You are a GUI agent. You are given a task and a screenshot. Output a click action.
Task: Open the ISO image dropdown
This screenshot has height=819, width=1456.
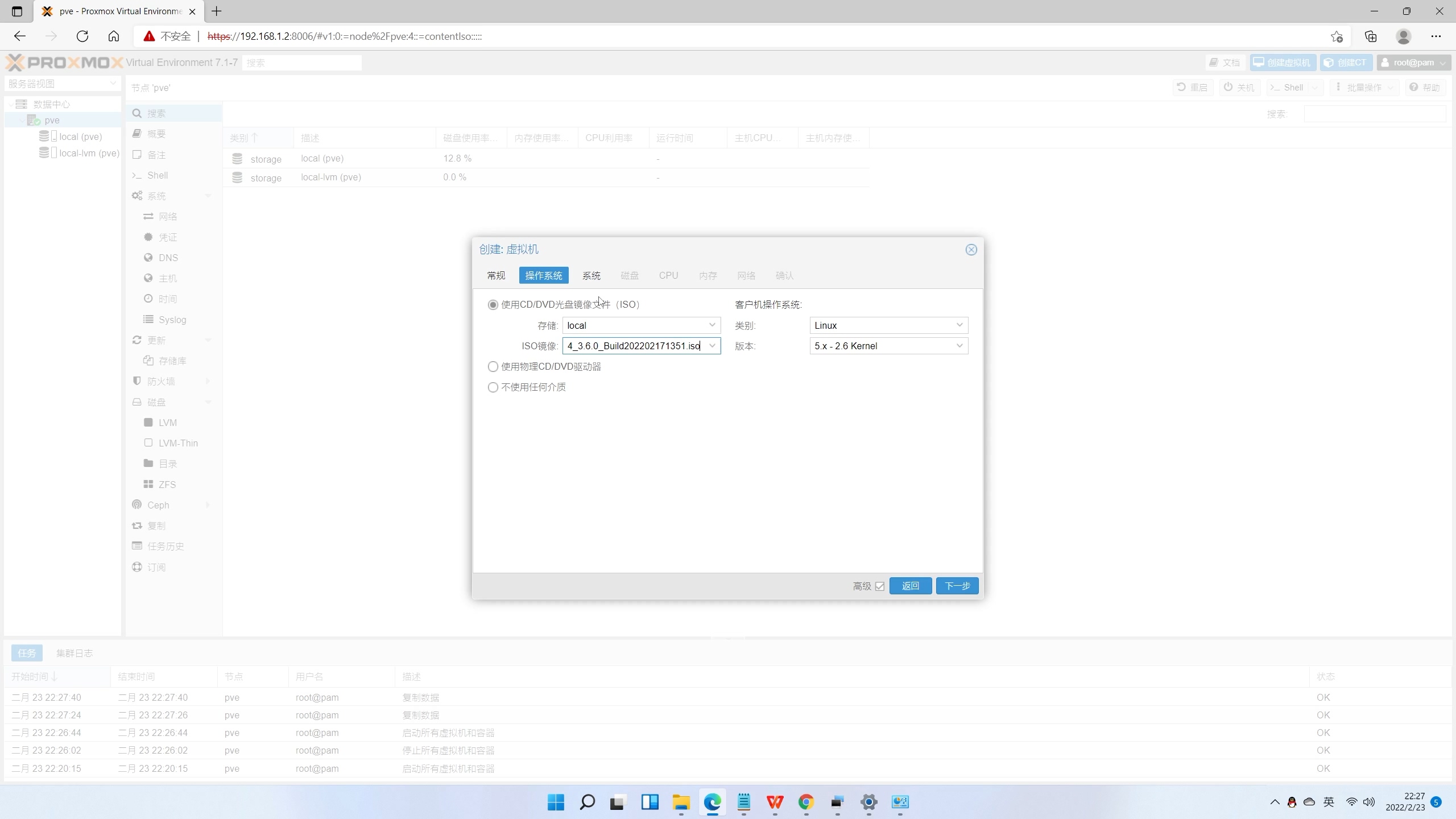click(712, 346)
